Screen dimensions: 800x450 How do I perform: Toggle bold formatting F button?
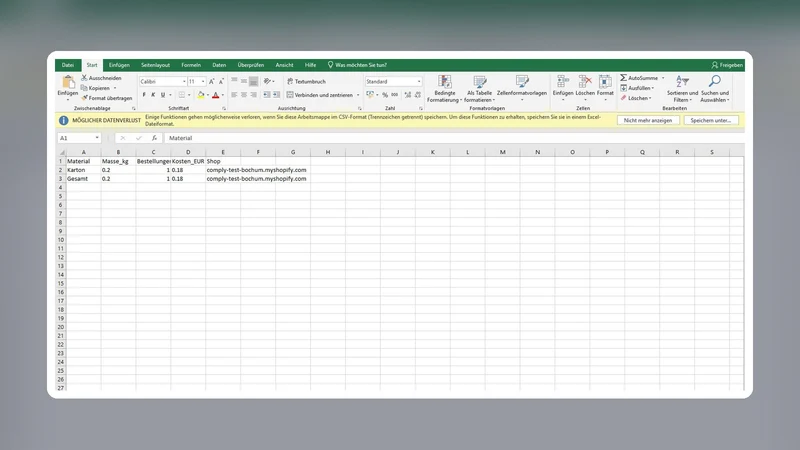(x=144, y=95)
